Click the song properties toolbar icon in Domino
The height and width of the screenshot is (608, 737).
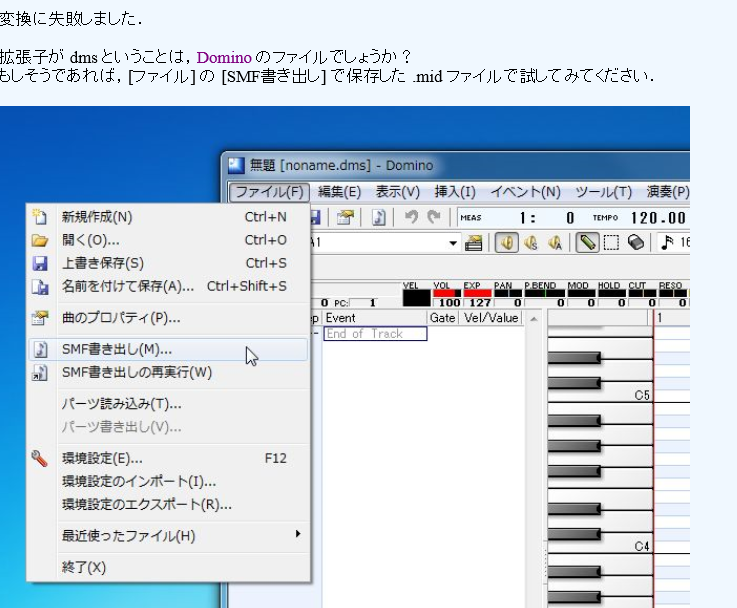coord(345,217)
